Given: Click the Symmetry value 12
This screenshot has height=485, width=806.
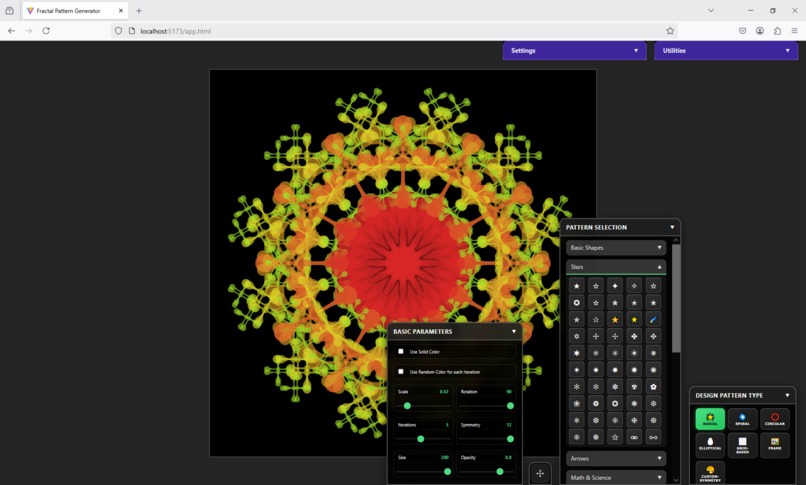Looking at the screenshot, I should coord(509,425).
